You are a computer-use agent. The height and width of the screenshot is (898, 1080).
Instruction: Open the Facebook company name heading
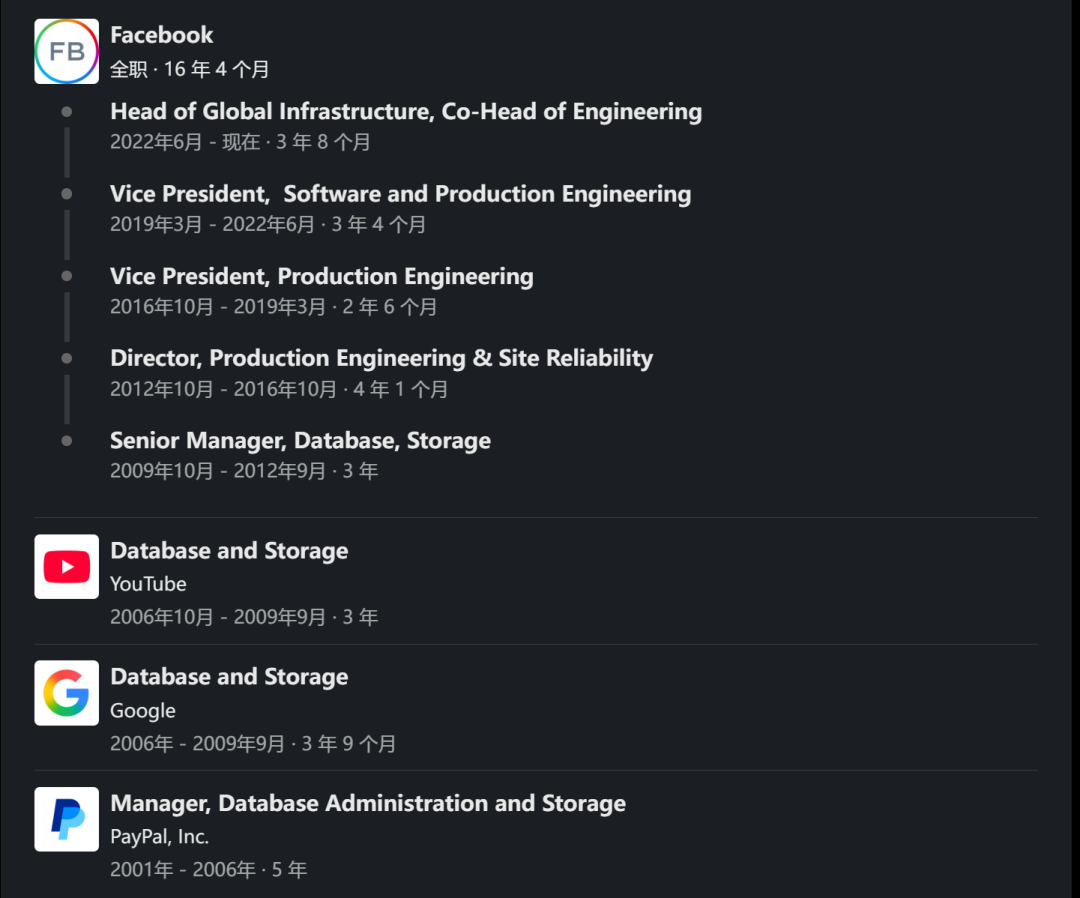coord(161,35)
